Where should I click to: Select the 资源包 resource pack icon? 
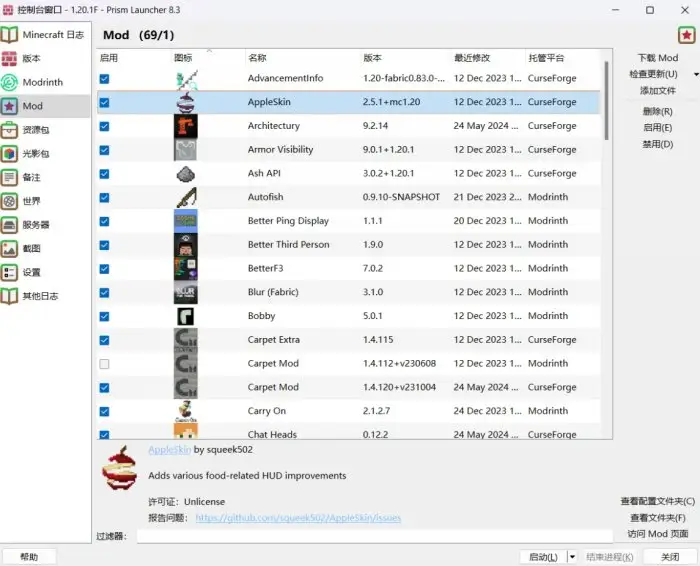(10, 130)
